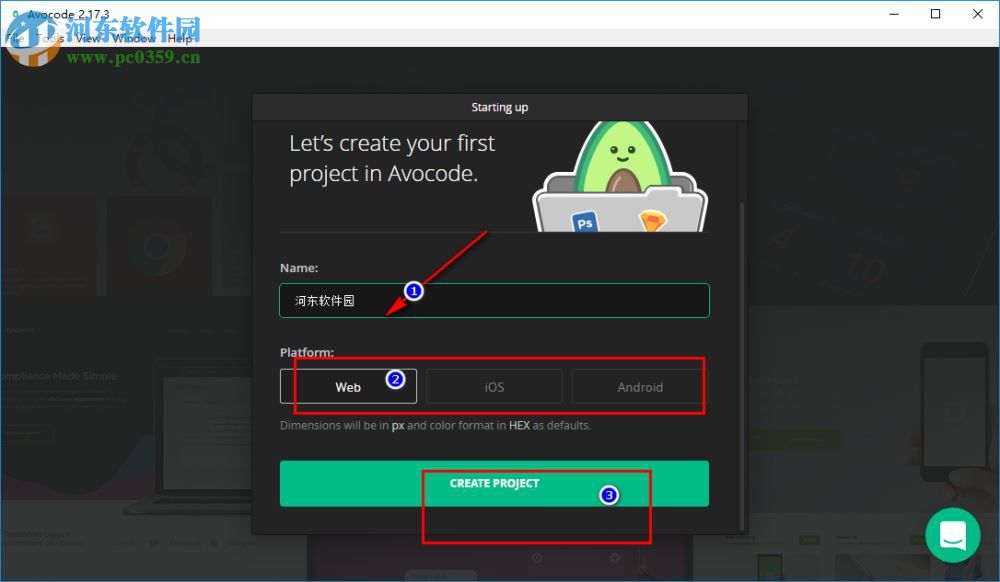Click the circled number 3 badge below Create Project
Viewport: 1000px width, 582px height.
[607, 494]
